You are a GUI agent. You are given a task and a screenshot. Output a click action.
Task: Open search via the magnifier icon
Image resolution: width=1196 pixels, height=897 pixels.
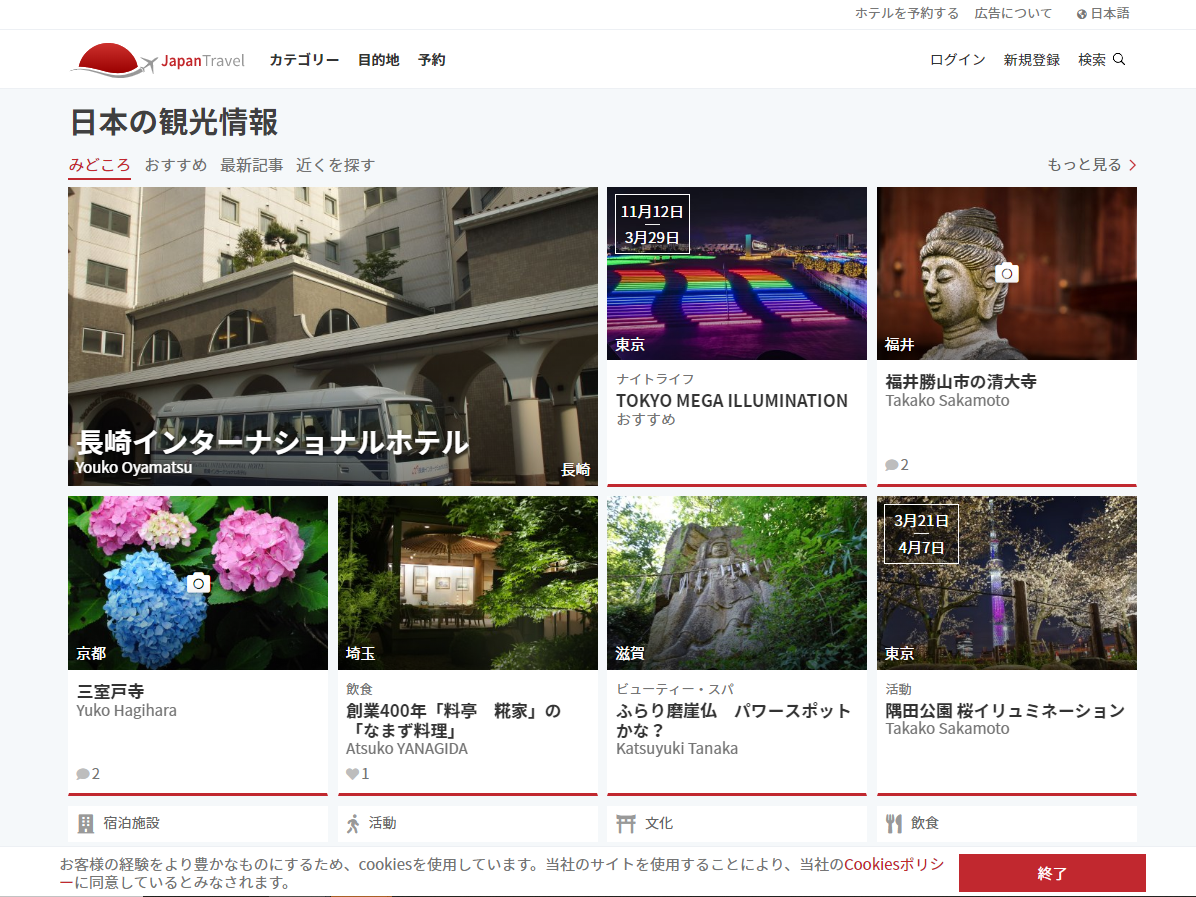pos(1119,60)
